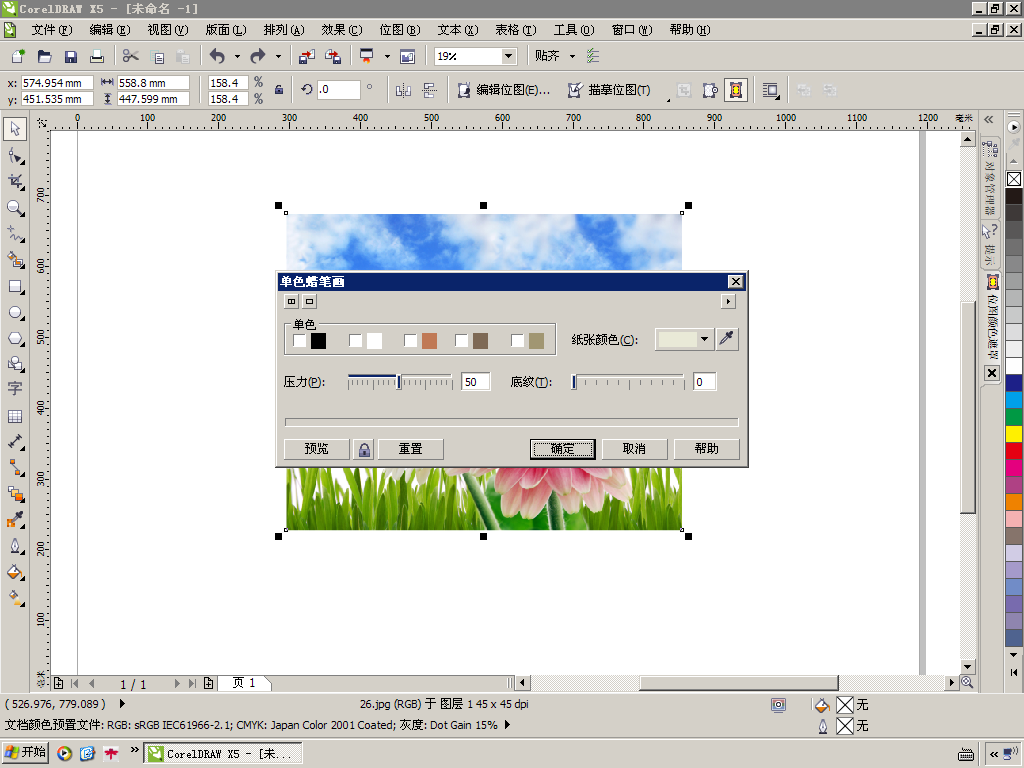
Task: Open the 文本 menu
Action: click(458, 29)
